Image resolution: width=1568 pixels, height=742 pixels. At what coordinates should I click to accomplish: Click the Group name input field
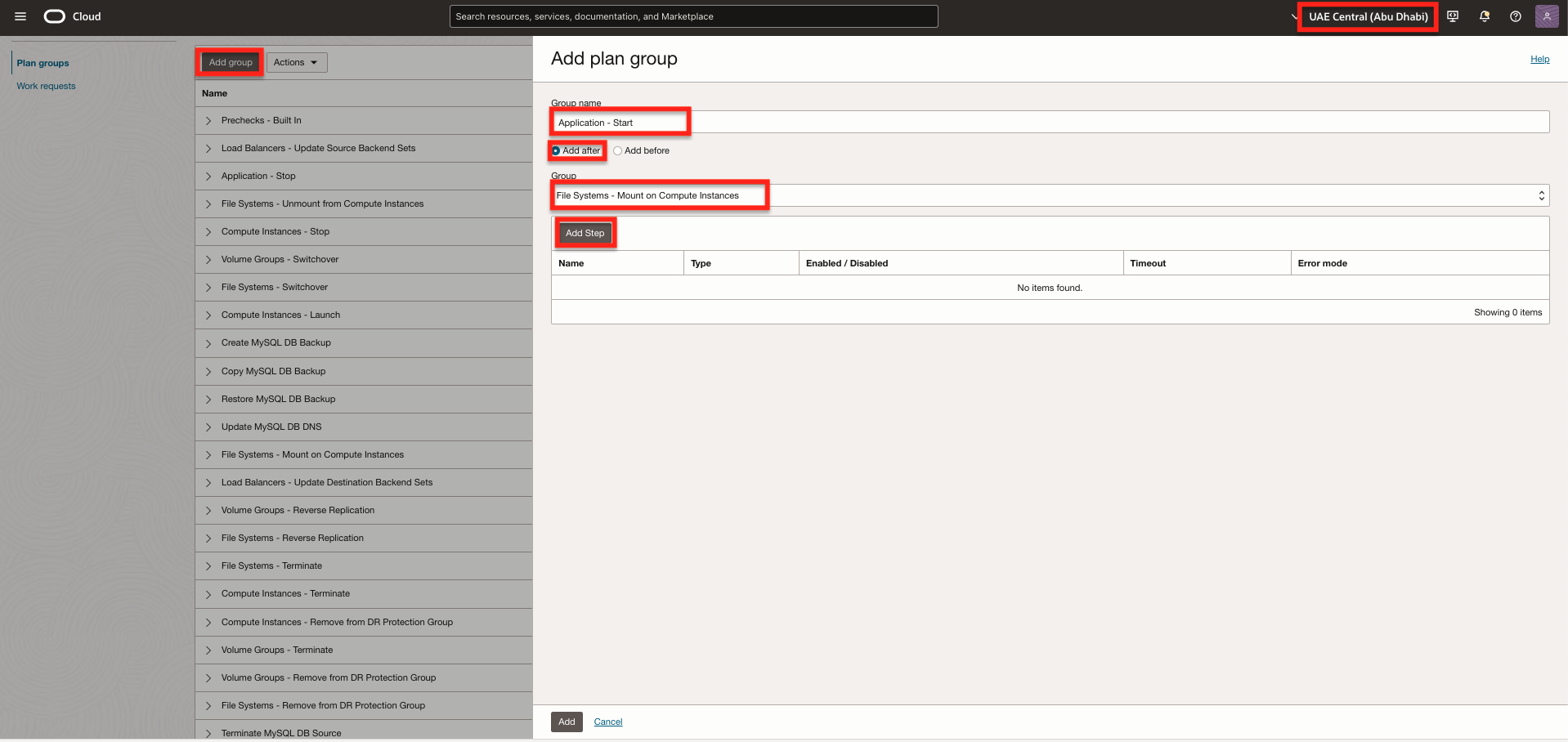click(x=1050, y=123)
